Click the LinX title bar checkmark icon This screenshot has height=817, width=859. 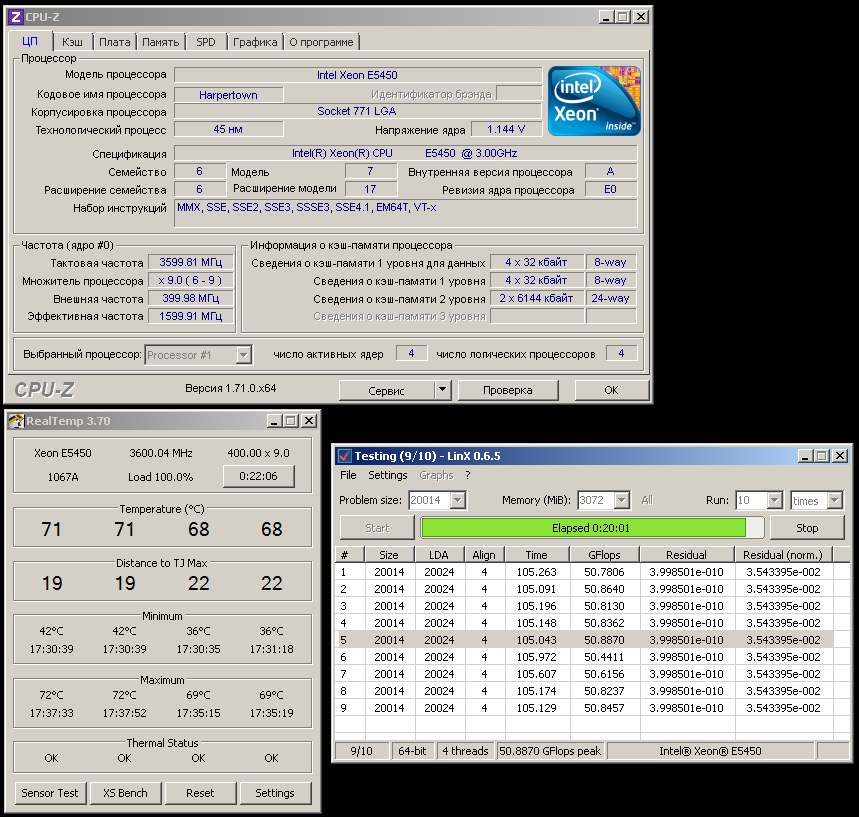[344, 456]
